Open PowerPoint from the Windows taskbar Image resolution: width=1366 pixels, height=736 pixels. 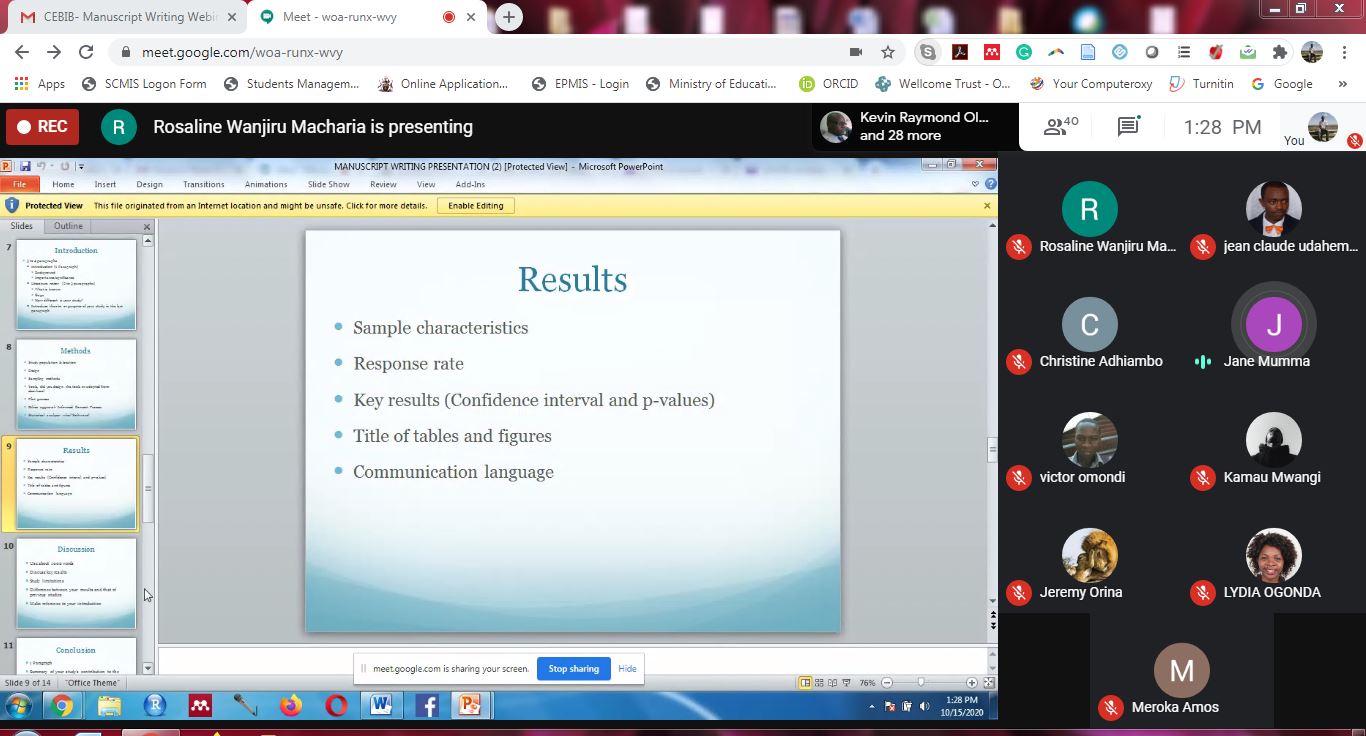coord(469,706)
